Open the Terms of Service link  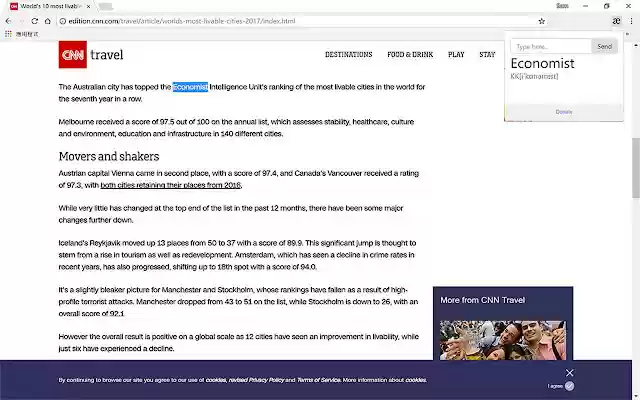pyautogui.click(x=318, y=380)
